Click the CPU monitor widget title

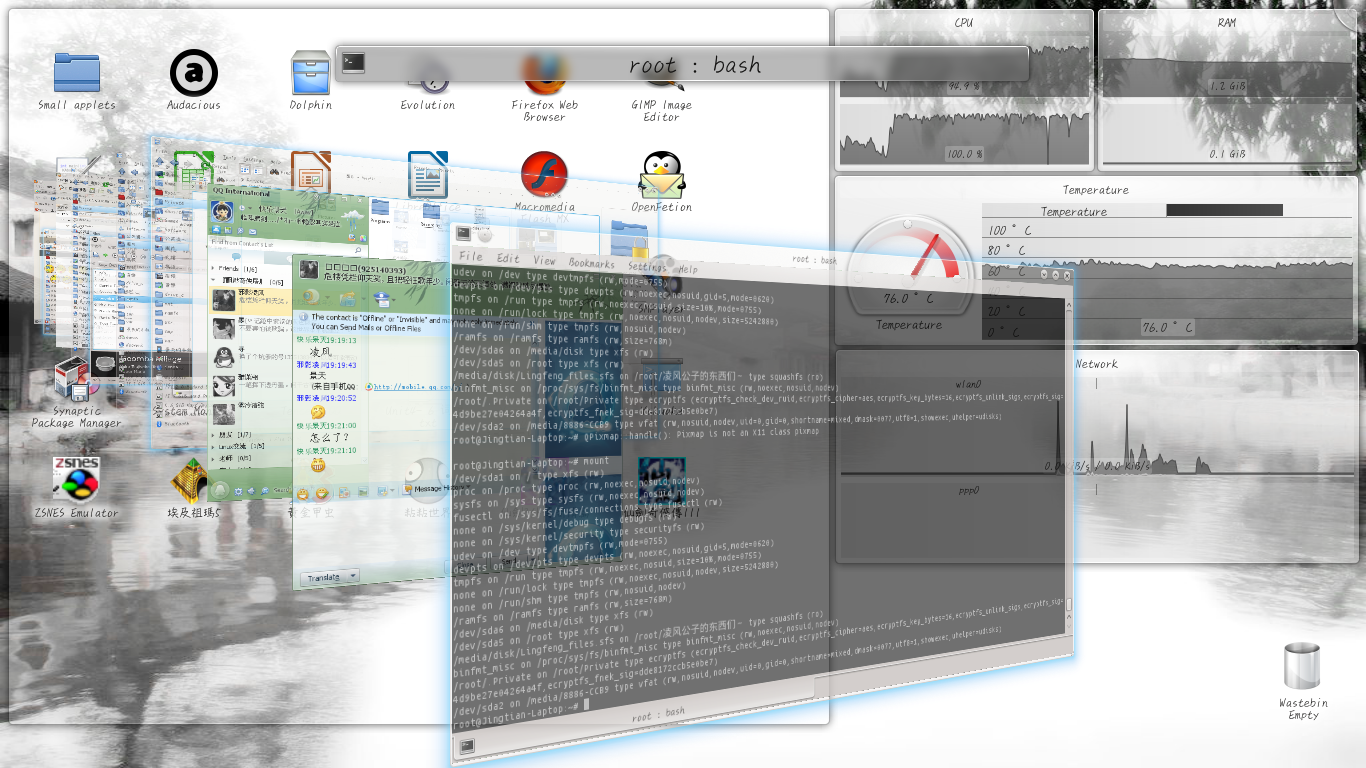point(964,23)
